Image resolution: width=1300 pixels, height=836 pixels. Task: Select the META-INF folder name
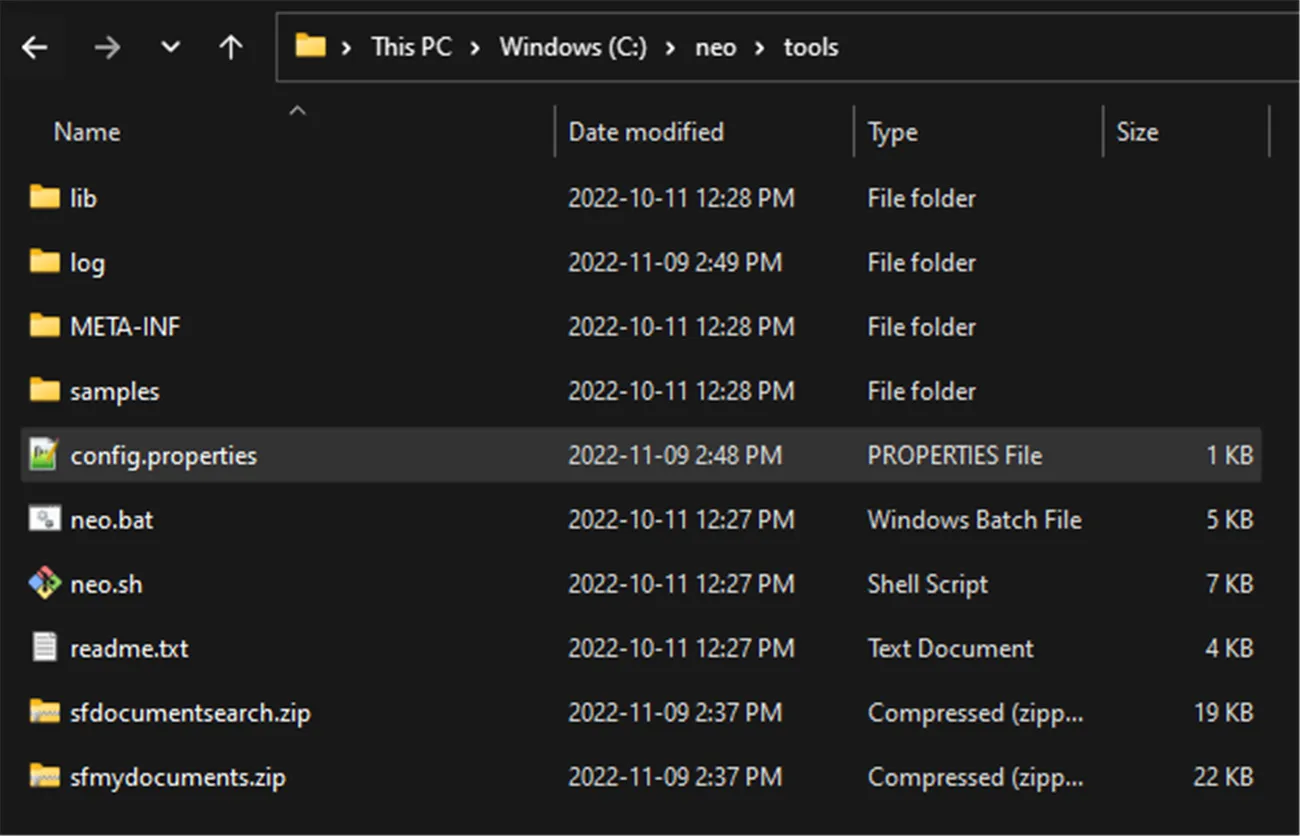tap(126, 326)
